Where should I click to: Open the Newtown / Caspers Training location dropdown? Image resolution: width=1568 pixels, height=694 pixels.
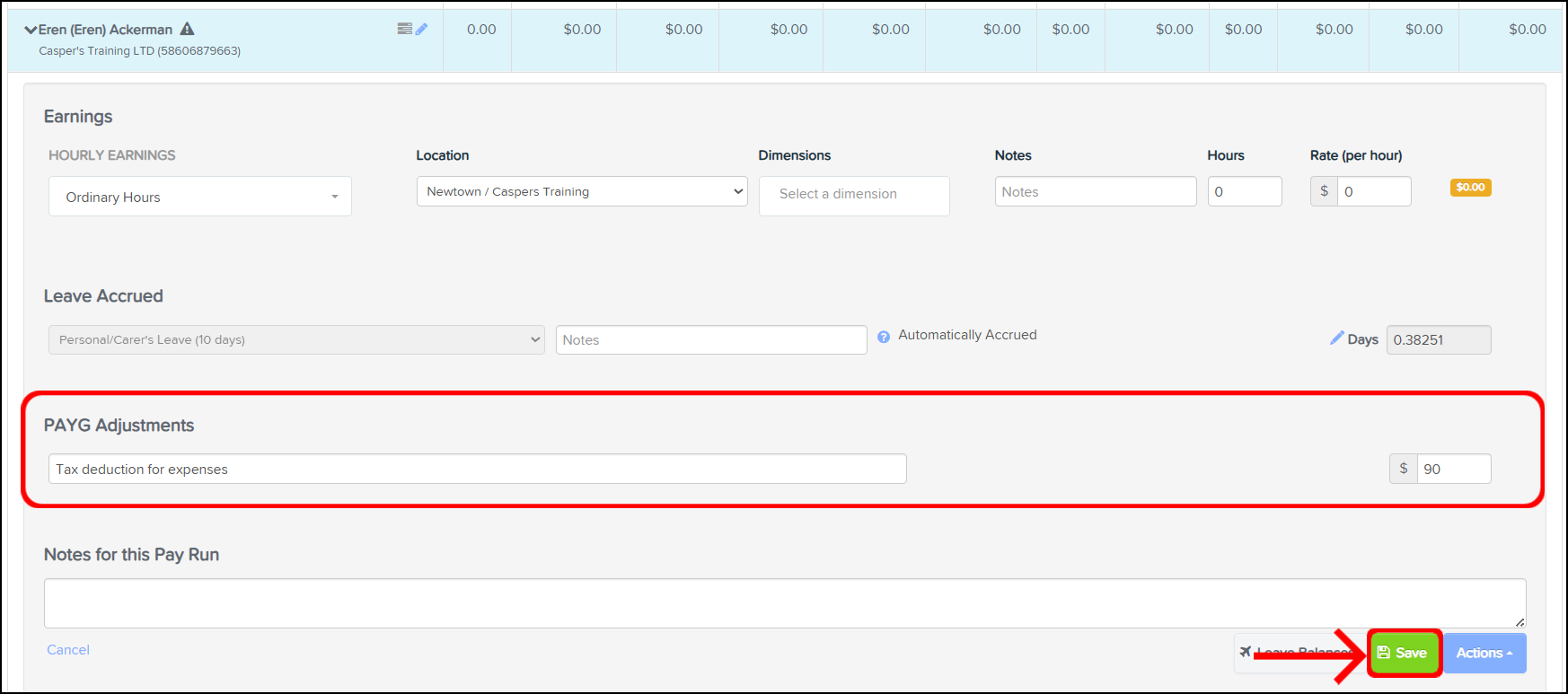pyautogui.click(x=582, y=191)
